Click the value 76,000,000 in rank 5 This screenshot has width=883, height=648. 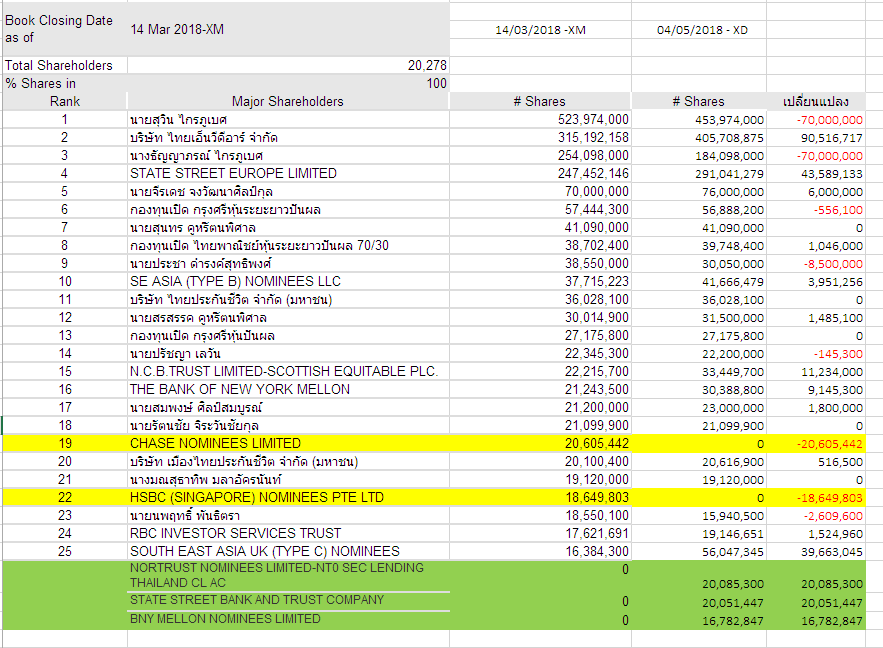699,191
